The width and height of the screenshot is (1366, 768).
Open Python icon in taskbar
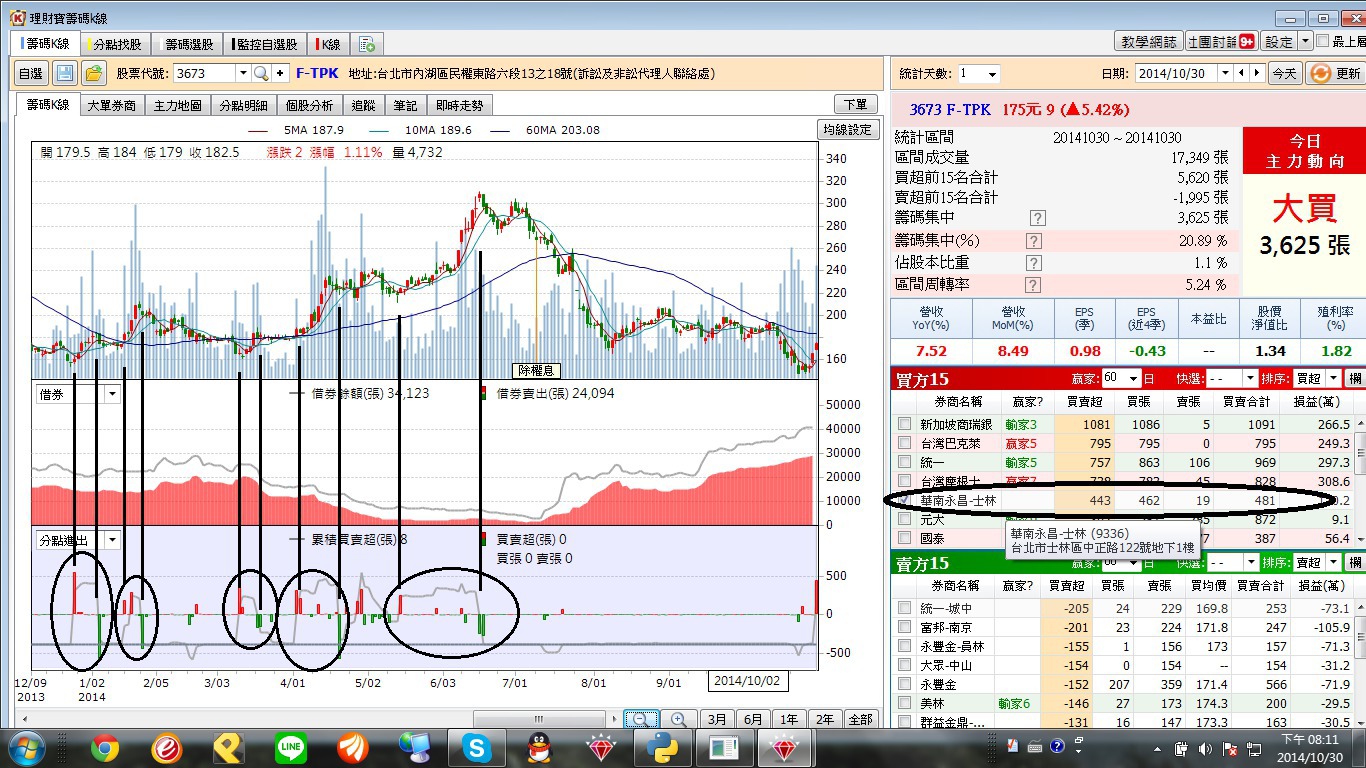pyautogui.click(x=663, y=748)
